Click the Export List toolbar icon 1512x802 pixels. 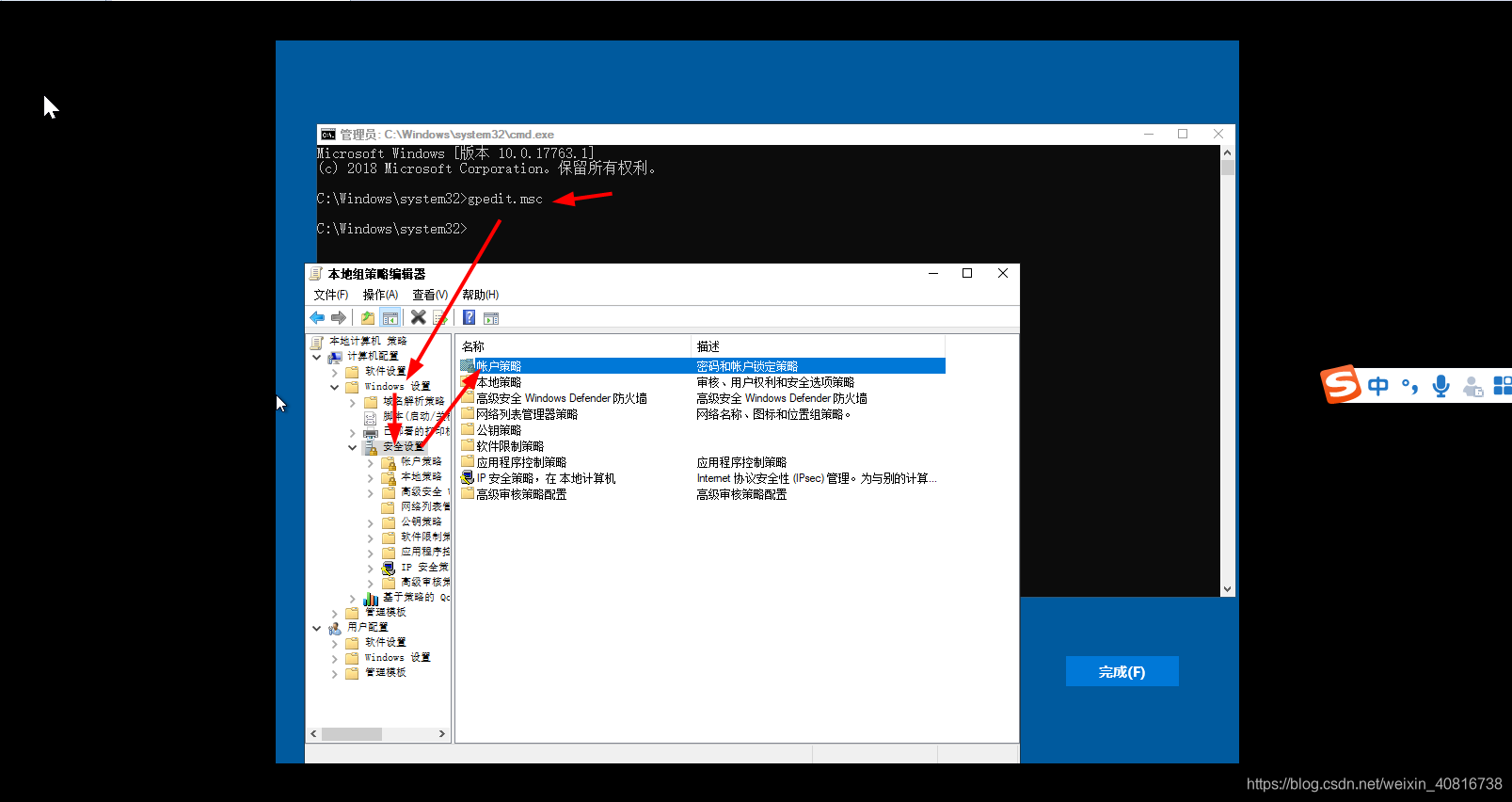click(x=439, y=318)
